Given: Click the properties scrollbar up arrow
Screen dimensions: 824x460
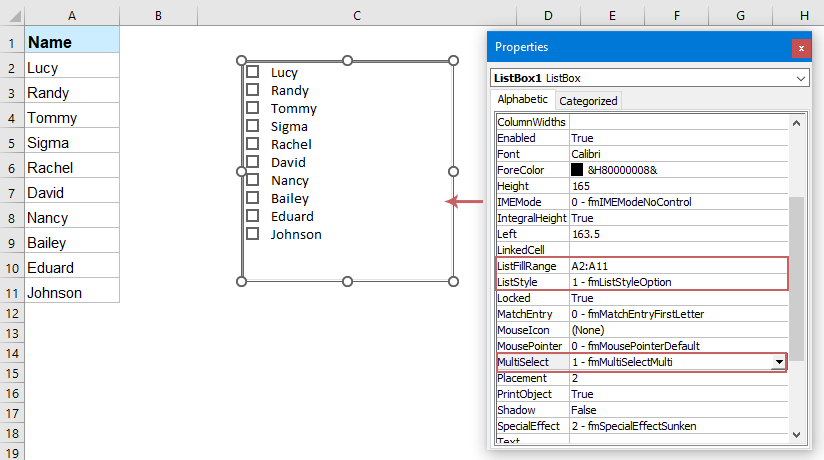Looking at the screenshot, I should point(797,123).
